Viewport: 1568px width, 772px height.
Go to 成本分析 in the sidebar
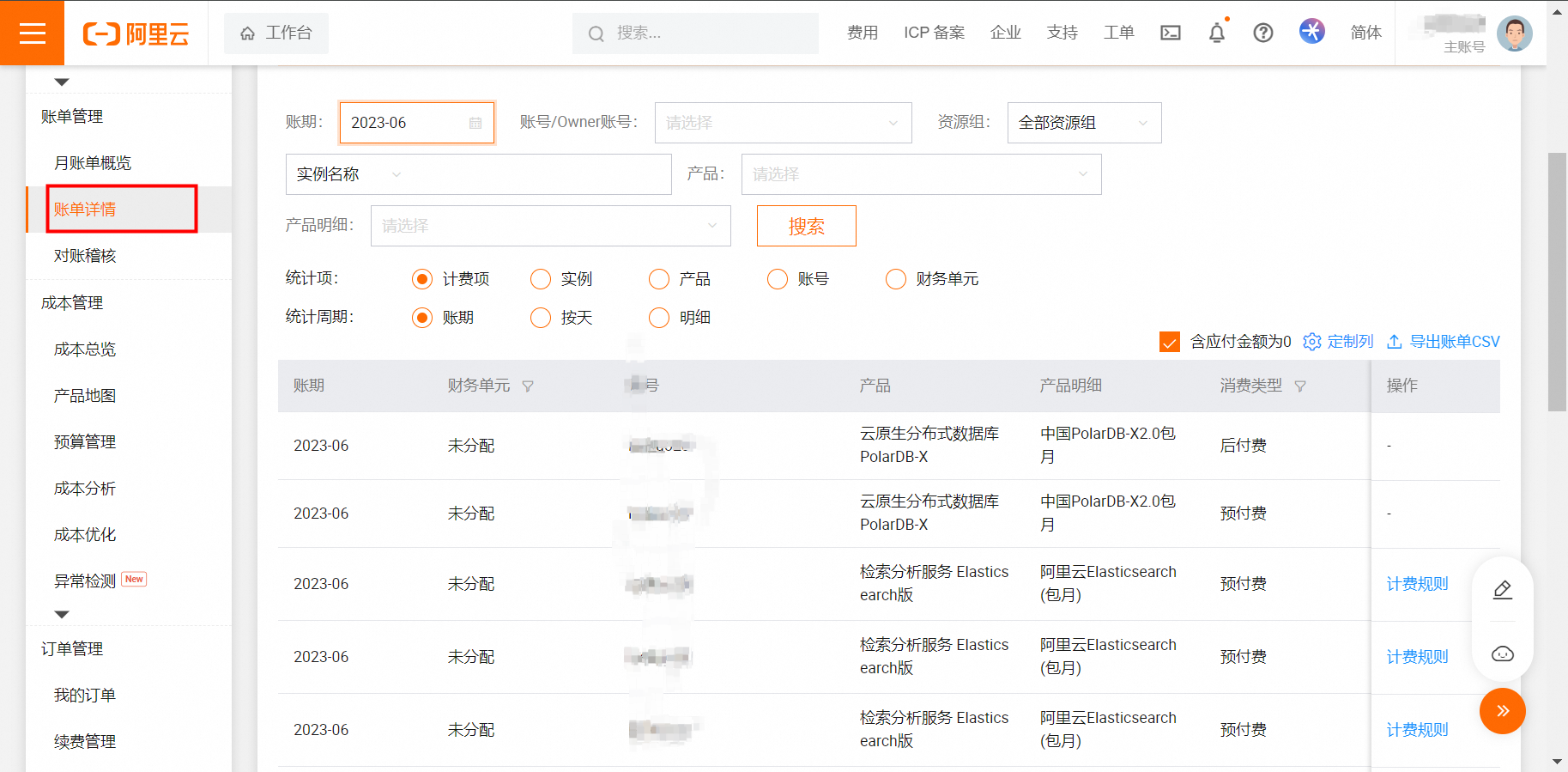pos(85,489)
